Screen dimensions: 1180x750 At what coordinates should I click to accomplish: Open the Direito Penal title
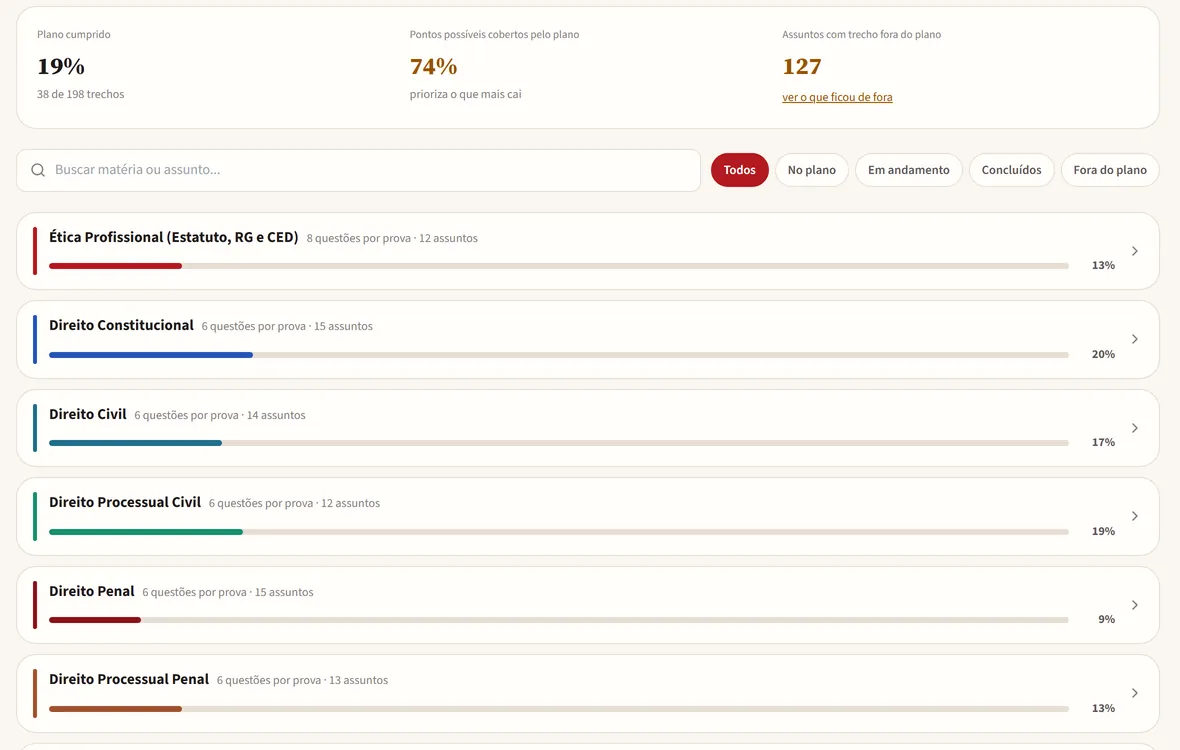coord(92,591)
